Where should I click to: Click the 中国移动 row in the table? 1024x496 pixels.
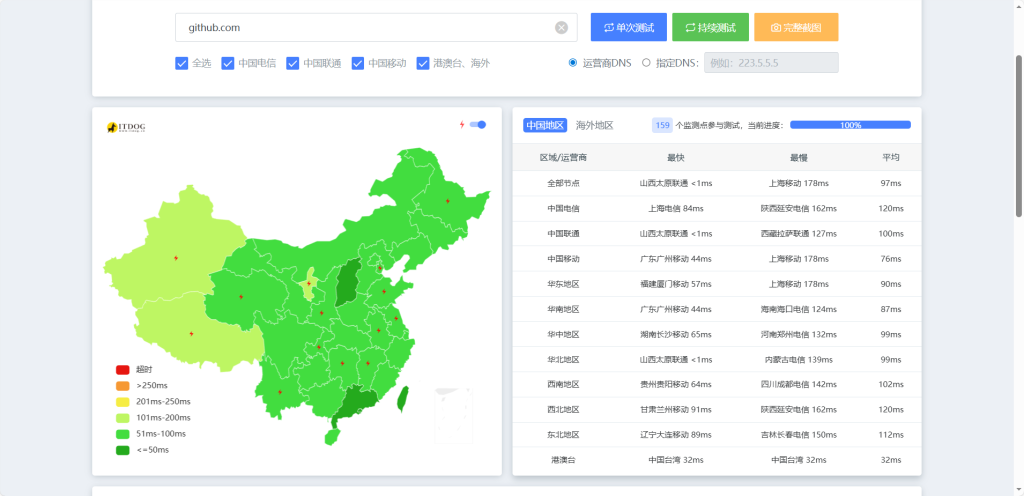717,258
